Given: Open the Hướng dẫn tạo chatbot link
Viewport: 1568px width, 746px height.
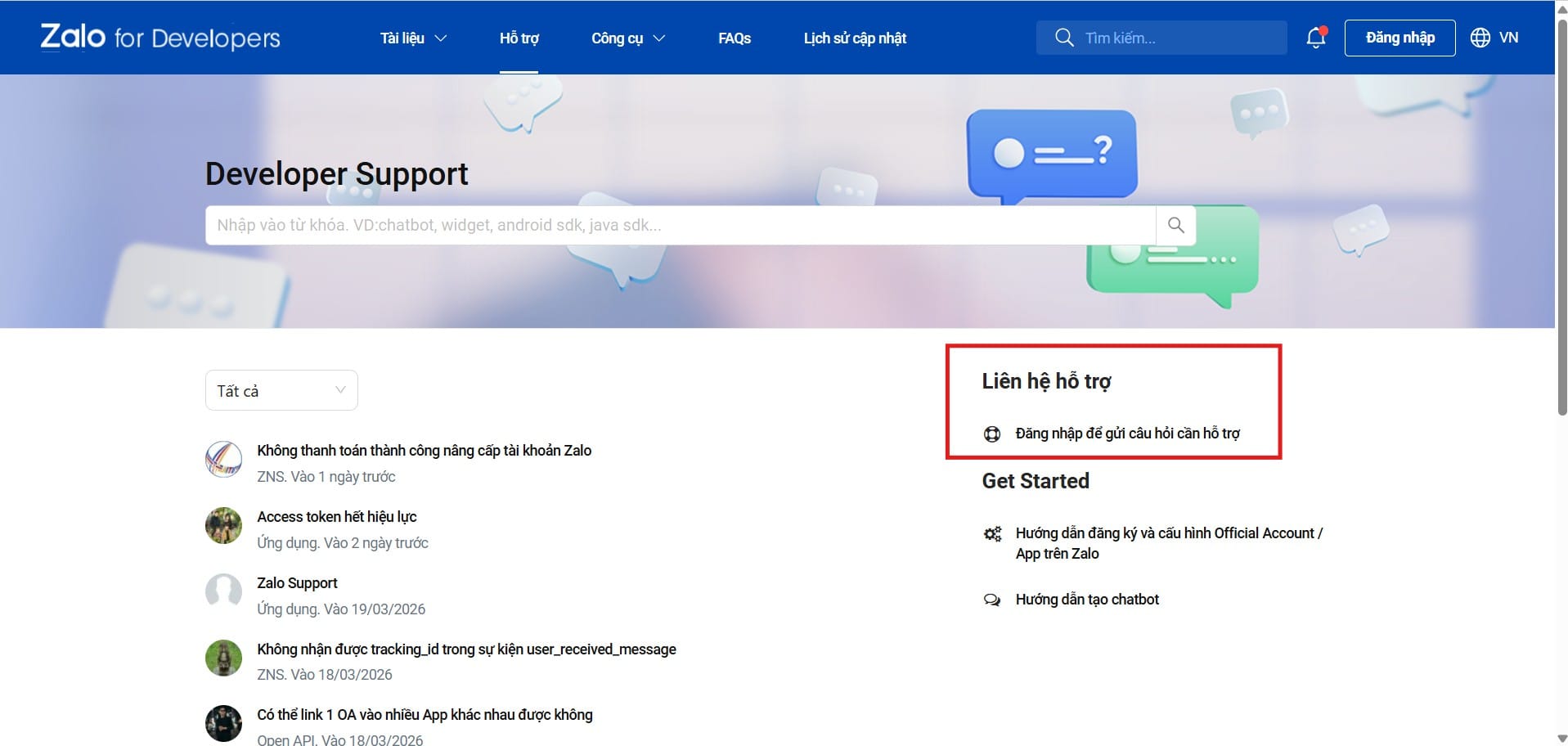Looking at the screenshot, I should click(1086, 599).
